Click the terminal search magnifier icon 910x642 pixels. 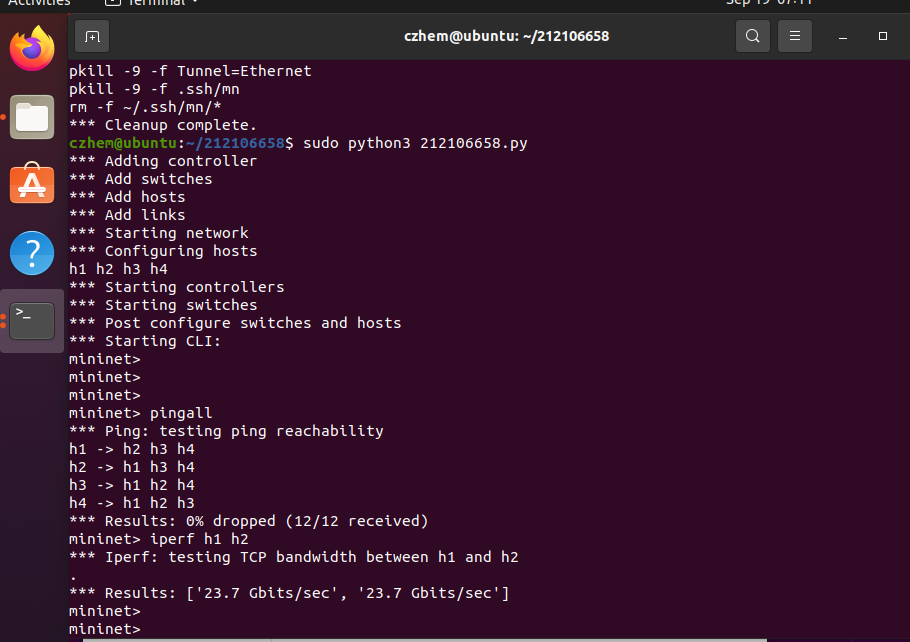pos(753,36)
